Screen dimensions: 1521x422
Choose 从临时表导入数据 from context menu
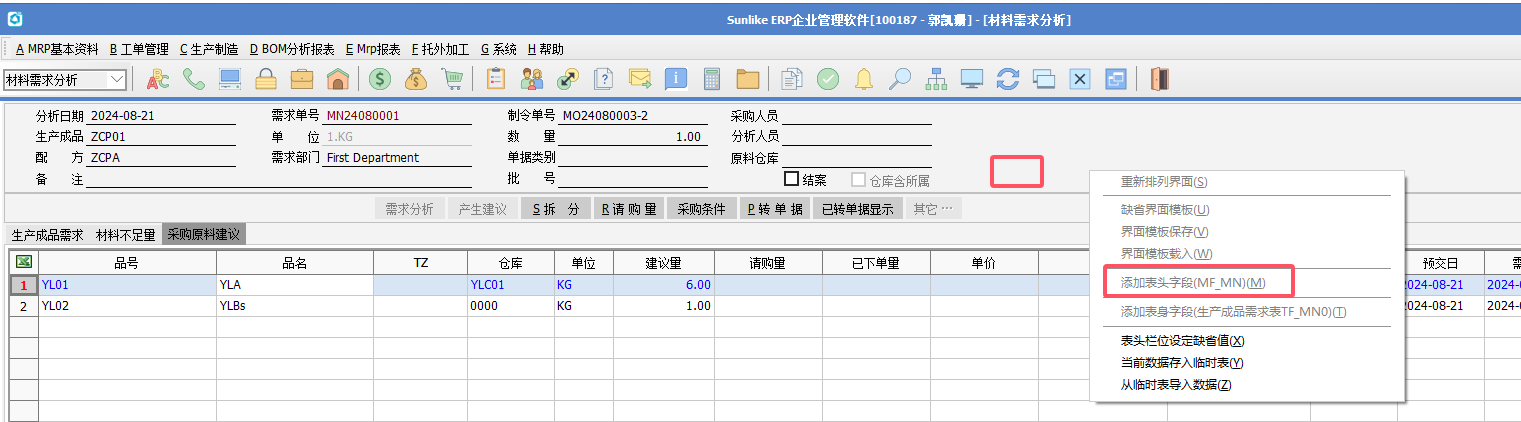coord(1175,385)
